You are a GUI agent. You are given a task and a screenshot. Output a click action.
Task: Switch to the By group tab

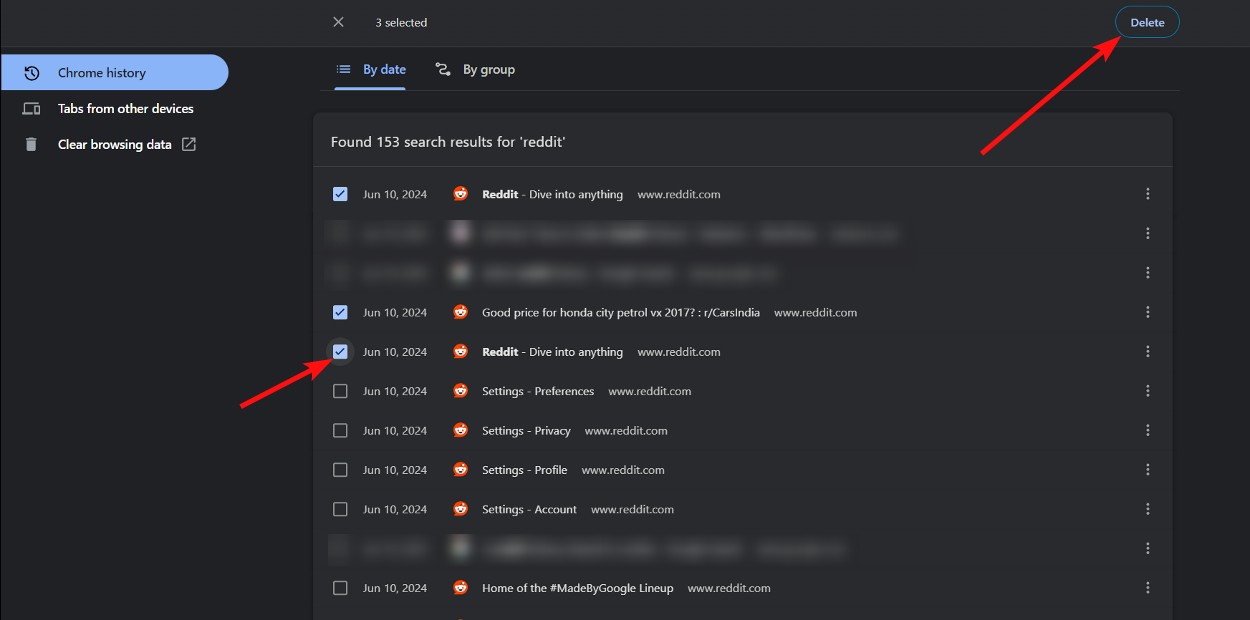(475, 70)
